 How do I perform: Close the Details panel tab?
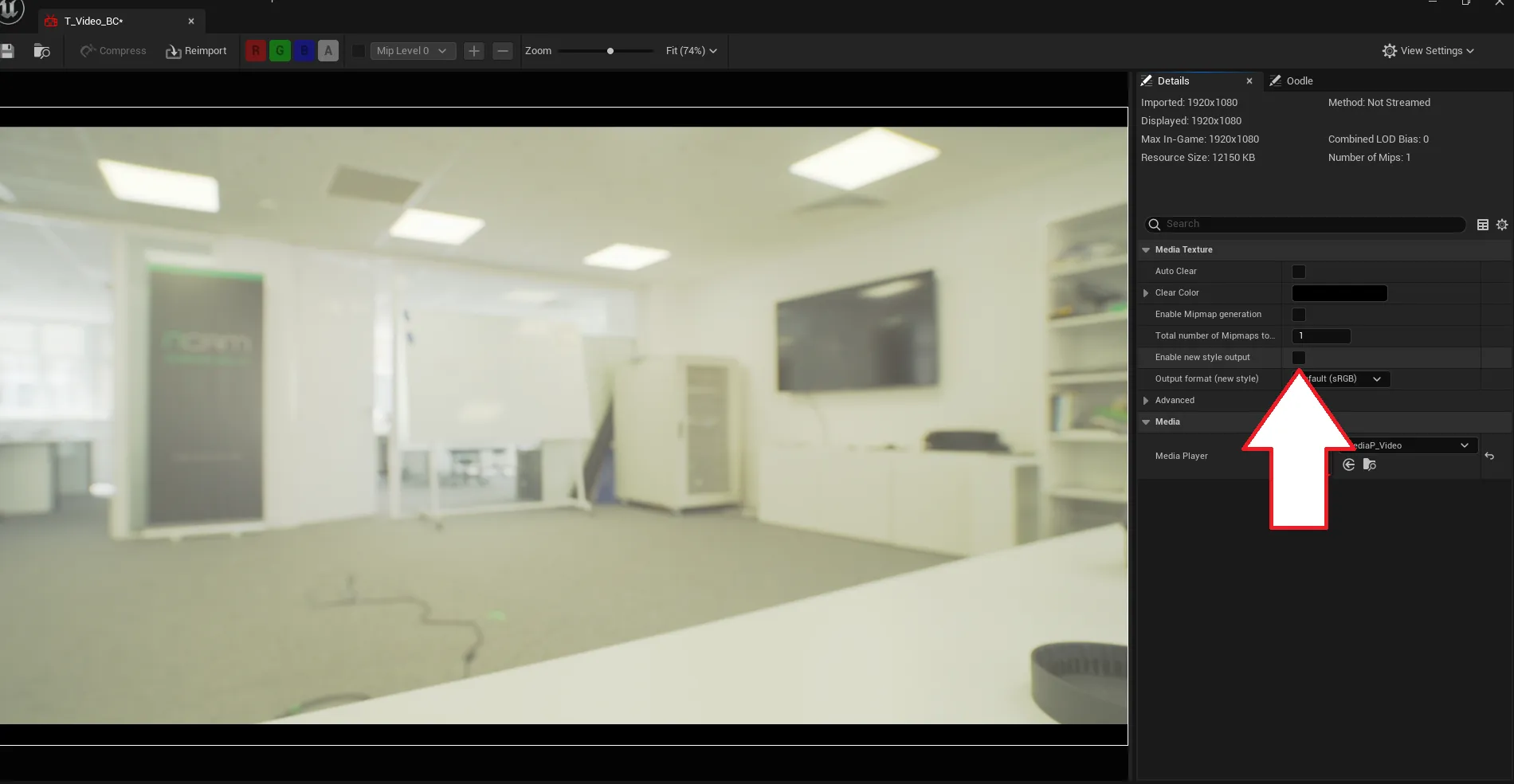1249,81
